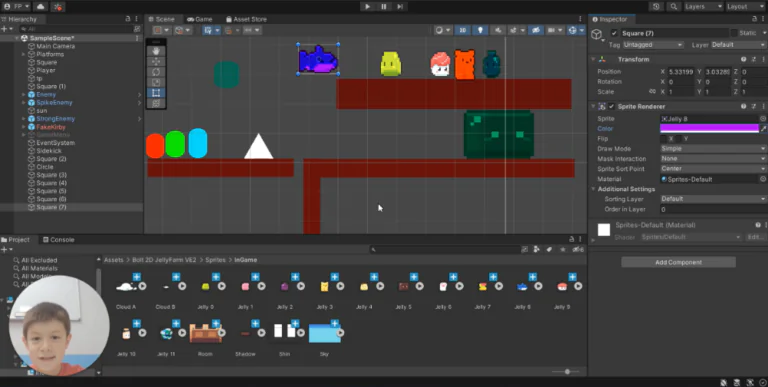Collapse the Additional Settings section
768x387 pixels.
[x=593, y=189]
